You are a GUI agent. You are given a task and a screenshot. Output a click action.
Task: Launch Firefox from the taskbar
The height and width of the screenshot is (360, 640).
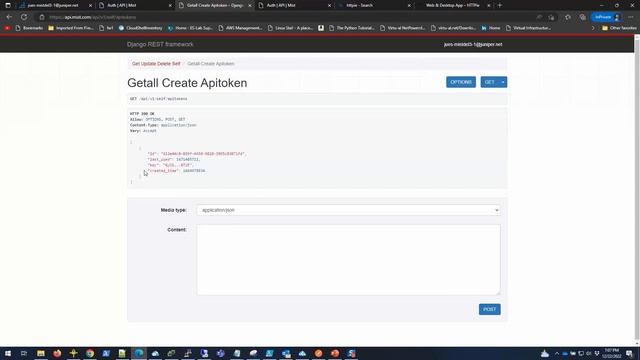[x=57, y=353]
